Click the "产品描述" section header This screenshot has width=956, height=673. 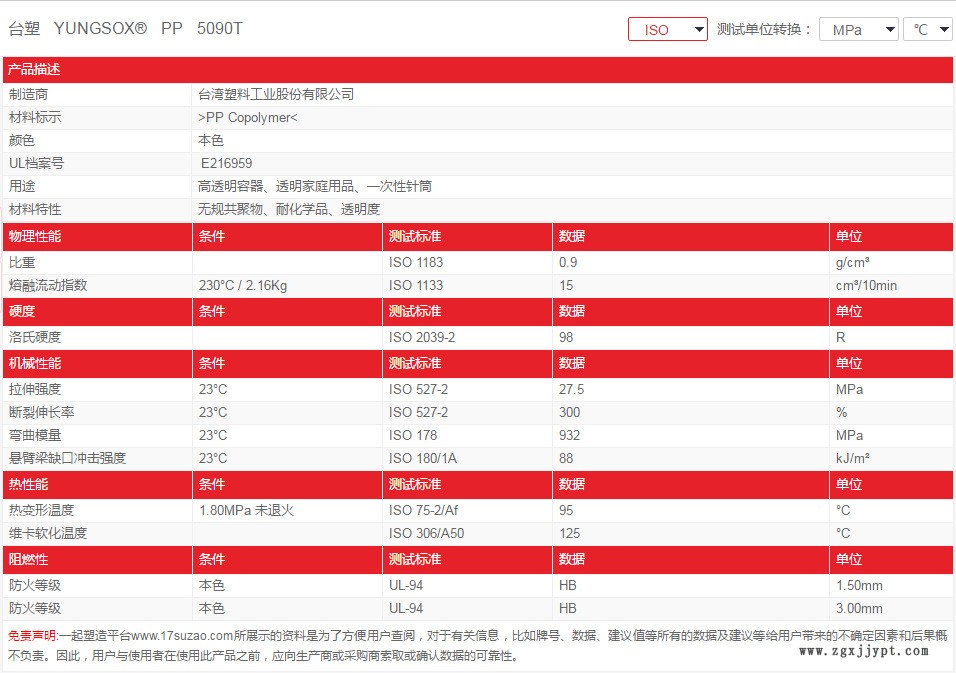(x=34, y=69)
